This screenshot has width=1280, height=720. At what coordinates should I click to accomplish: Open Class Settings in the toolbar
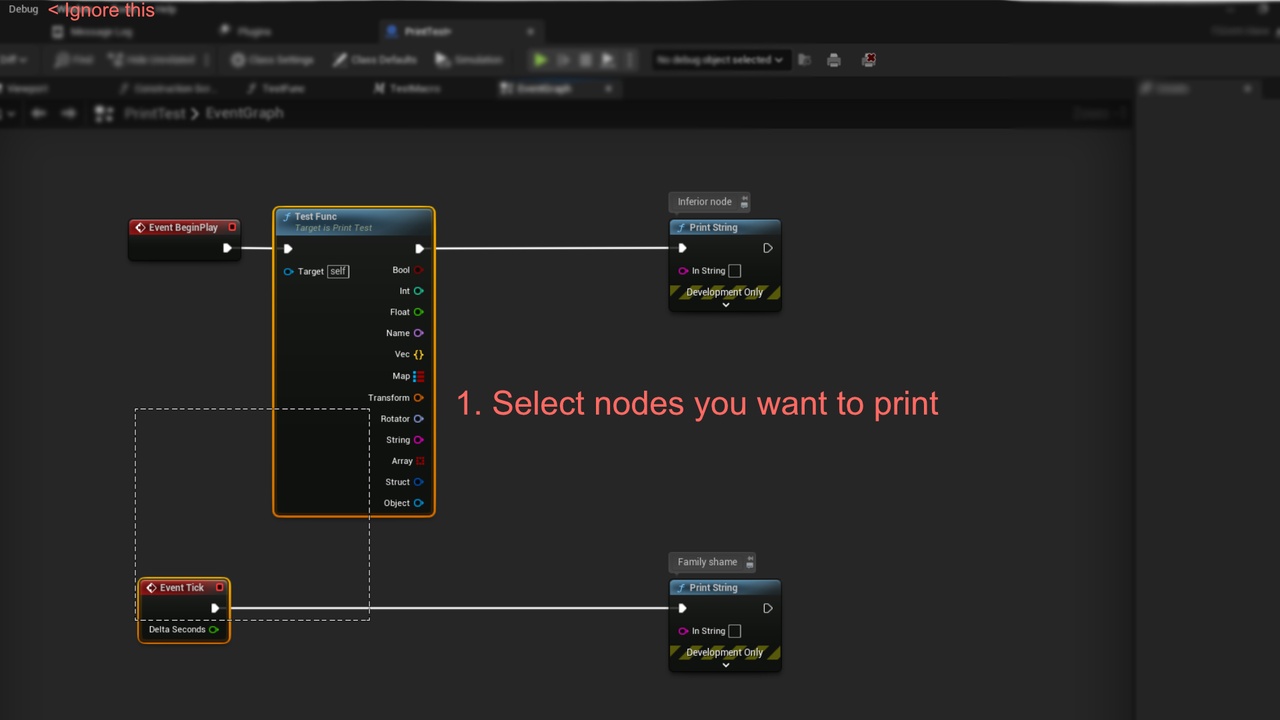click(273, 60)
